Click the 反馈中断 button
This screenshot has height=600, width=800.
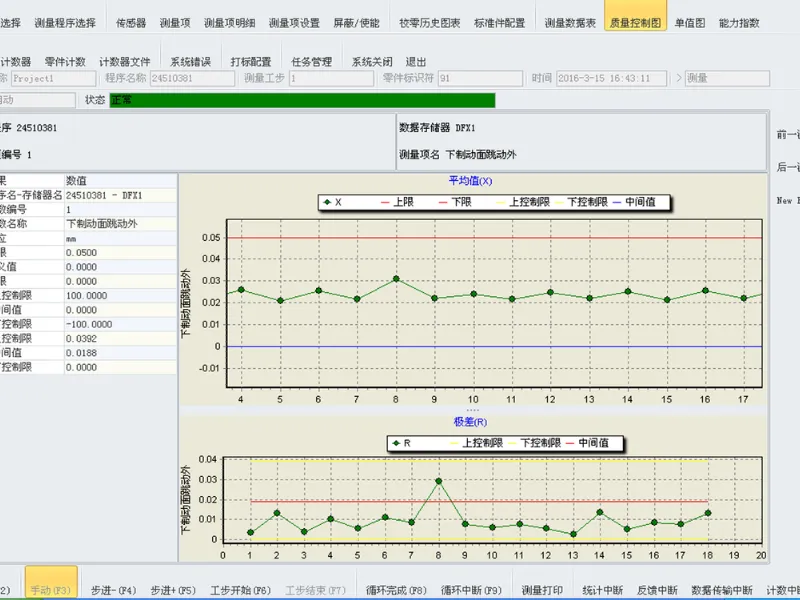[x=657, y=590]
